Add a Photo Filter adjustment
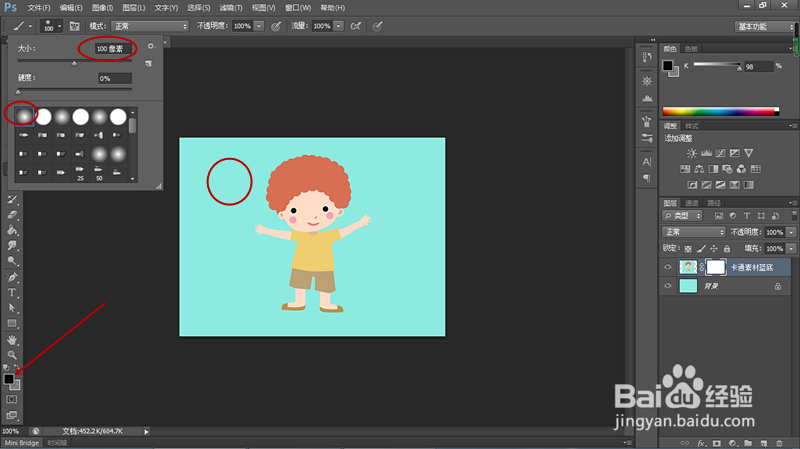Screen dimensions: 800x449 pos(727,169)
